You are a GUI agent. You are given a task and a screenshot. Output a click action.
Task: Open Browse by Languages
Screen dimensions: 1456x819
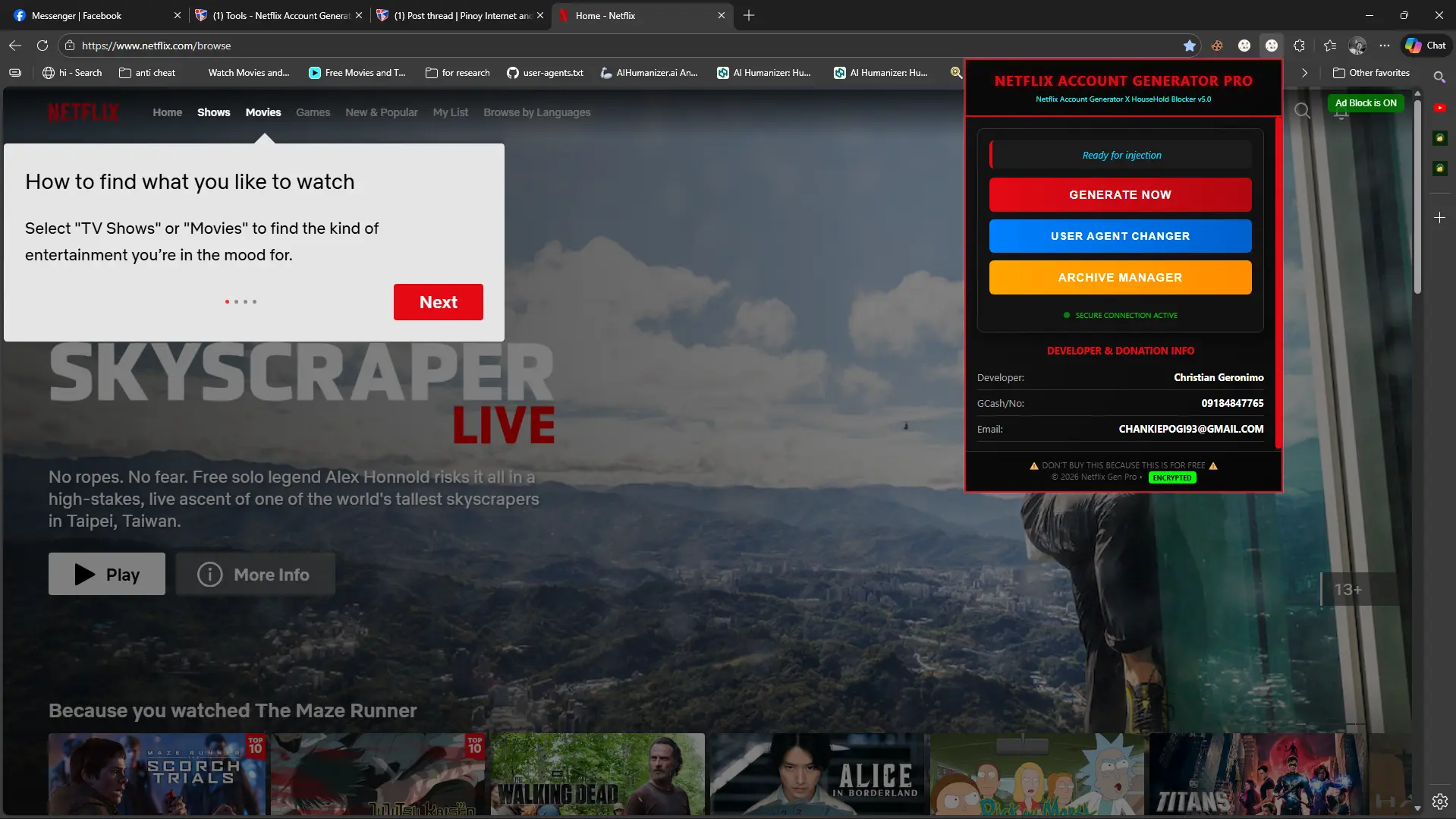[x=536, y=112]
